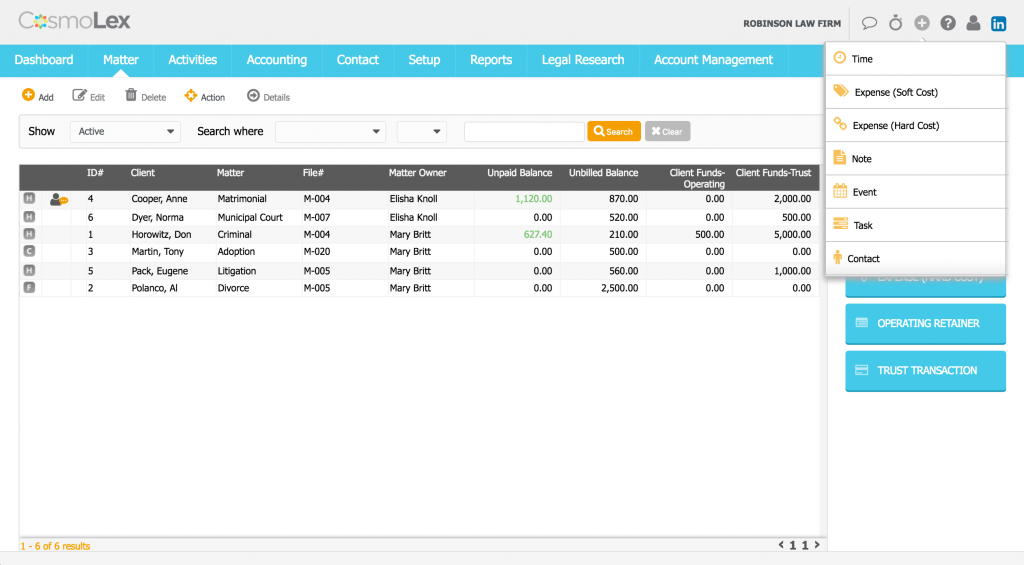Switch to the Accounting tab
Image resolution: width=1024 pixels, height=565 pixels.
pos(276,60)
